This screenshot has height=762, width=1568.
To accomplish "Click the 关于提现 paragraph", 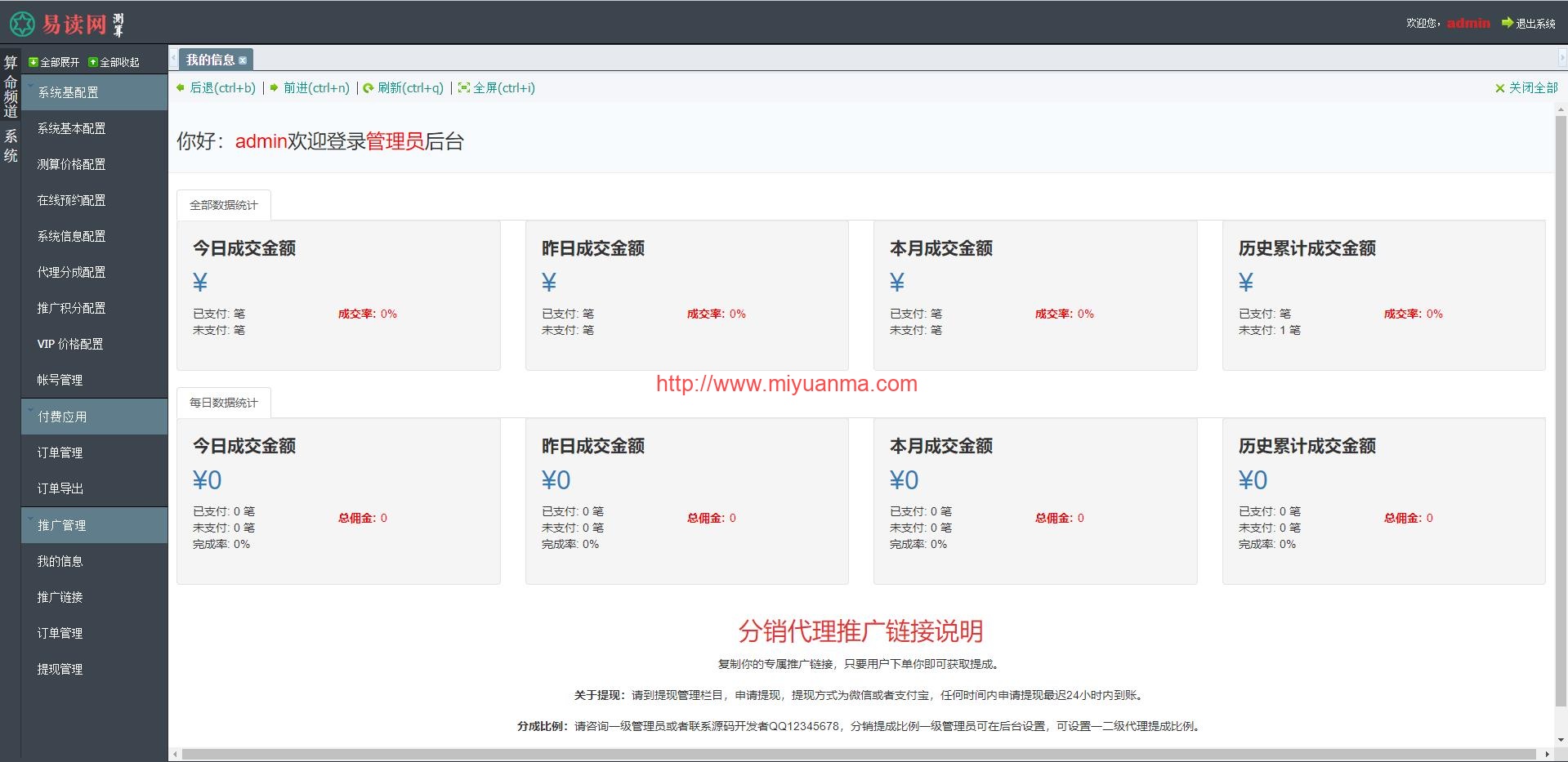I will click(x=860, y=695).
